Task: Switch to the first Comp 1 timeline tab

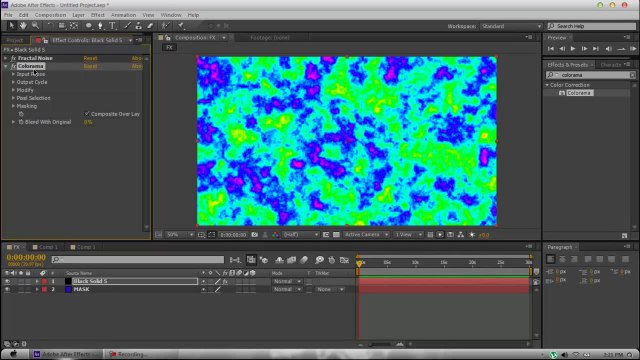Action: point(46,247)
